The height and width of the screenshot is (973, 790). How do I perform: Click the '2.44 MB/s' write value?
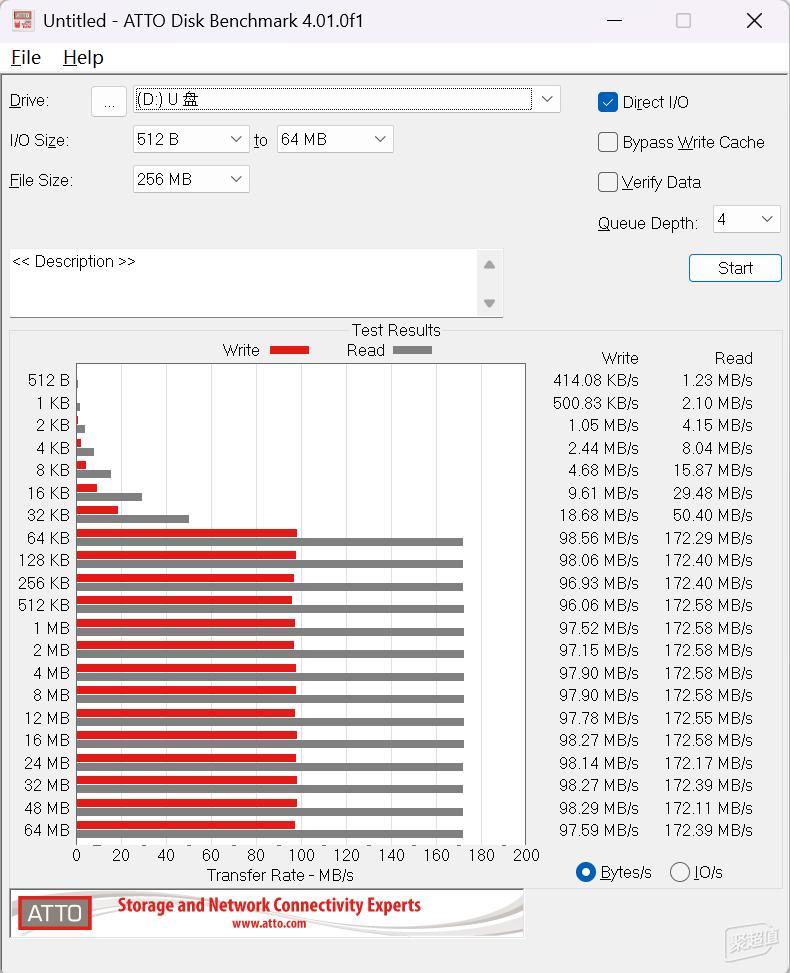pyautogui.click(x=603, y=448)
